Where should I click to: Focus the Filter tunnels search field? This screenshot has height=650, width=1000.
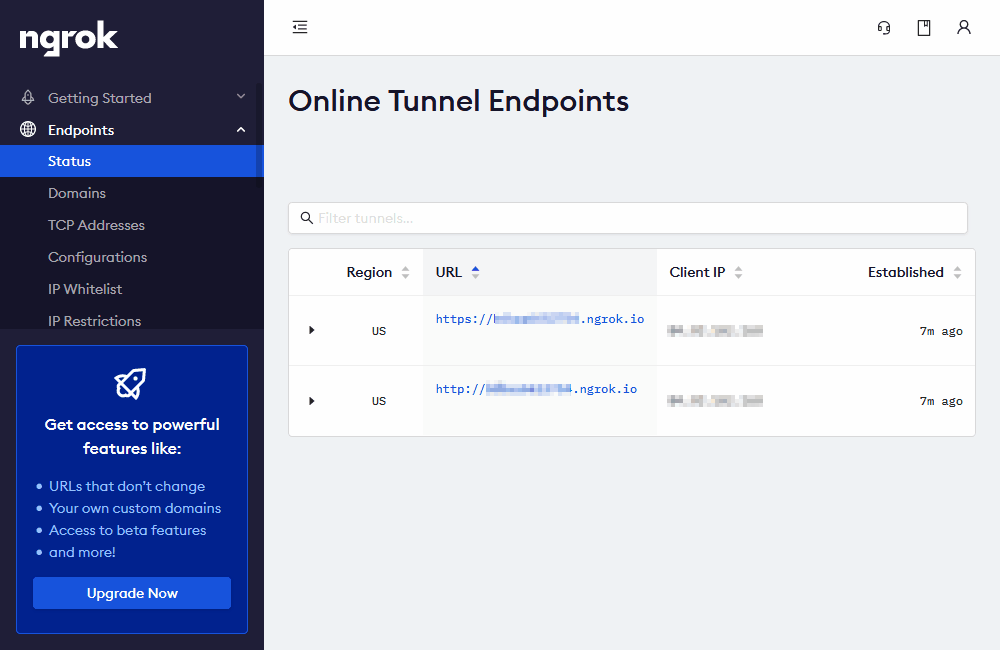point(628,218)
